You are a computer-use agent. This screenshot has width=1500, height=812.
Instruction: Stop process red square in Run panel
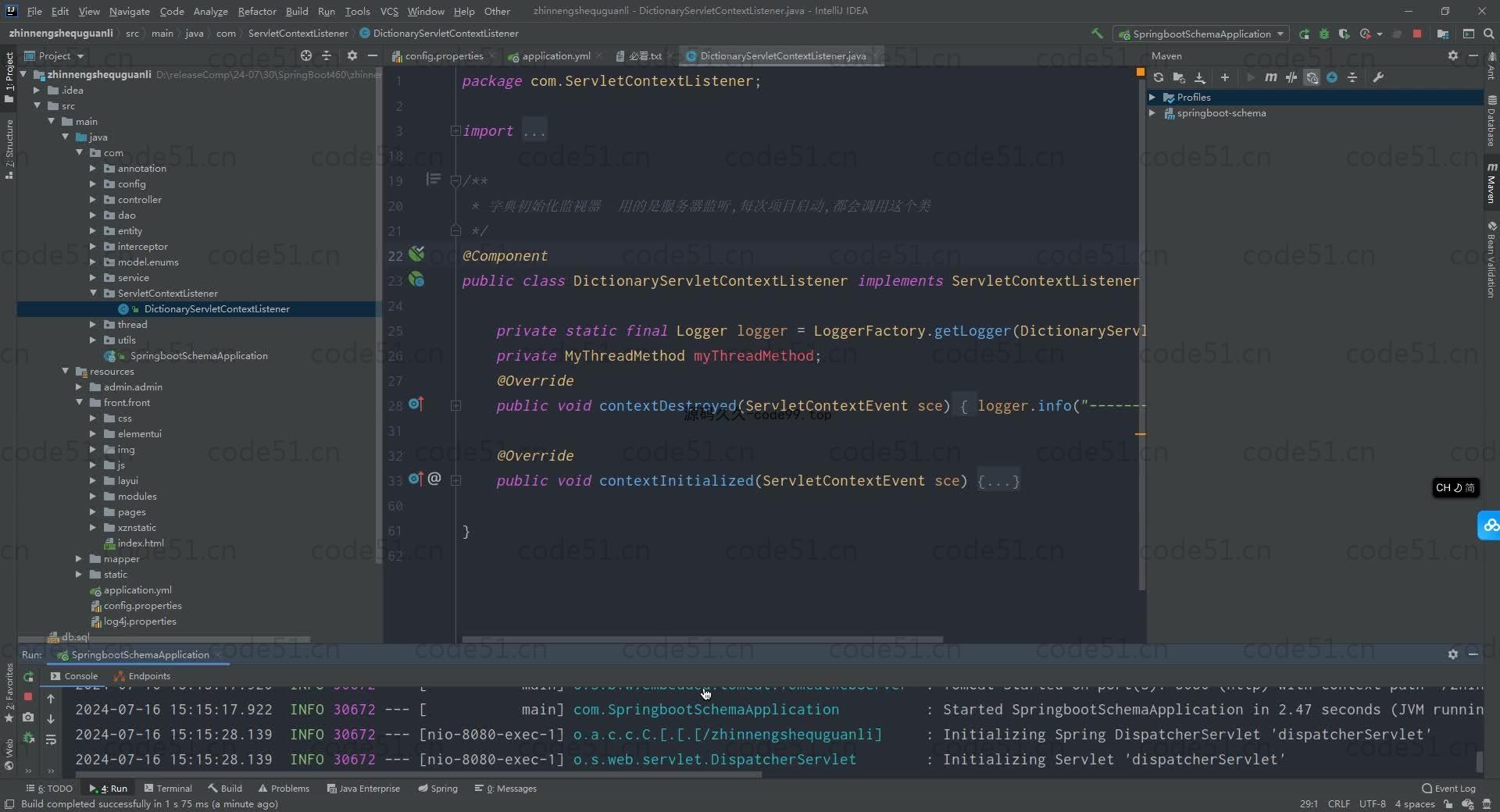[28, 696]
